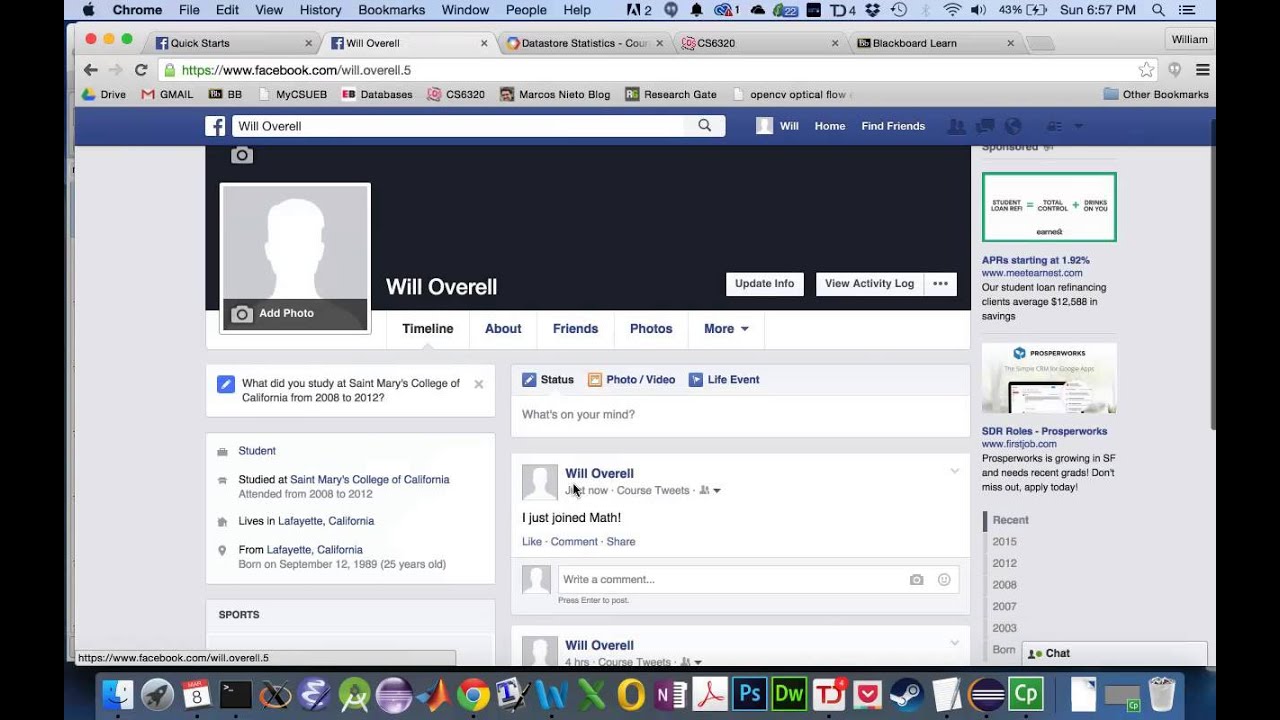Expand the More tab dropdown
This screenshot has width=1280, height=720.
726,328
